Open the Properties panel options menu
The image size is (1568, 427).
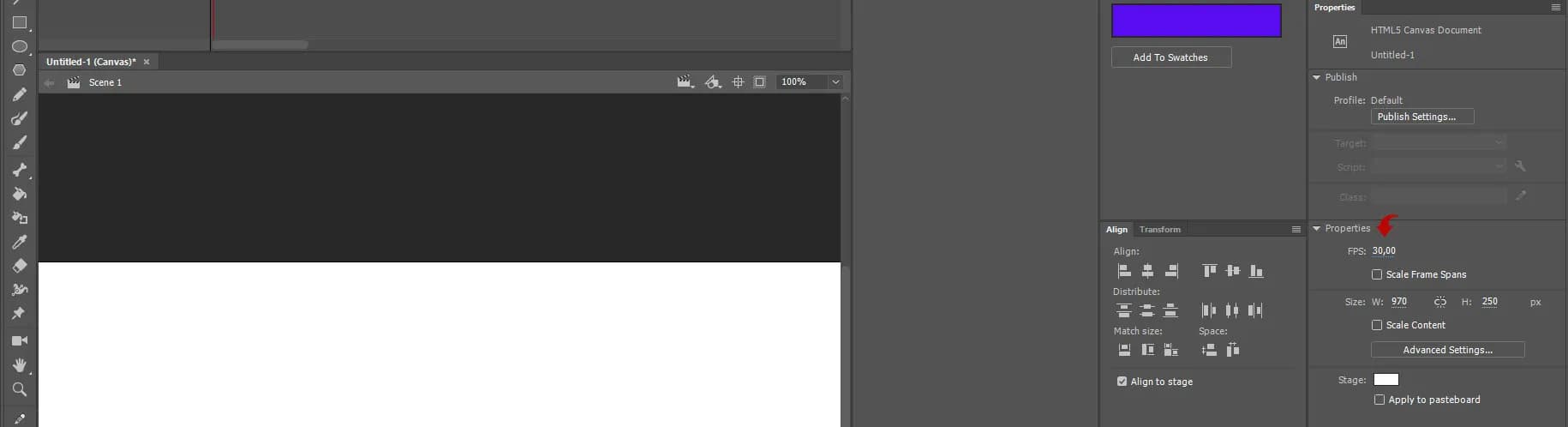click(x=1555, y=8)
